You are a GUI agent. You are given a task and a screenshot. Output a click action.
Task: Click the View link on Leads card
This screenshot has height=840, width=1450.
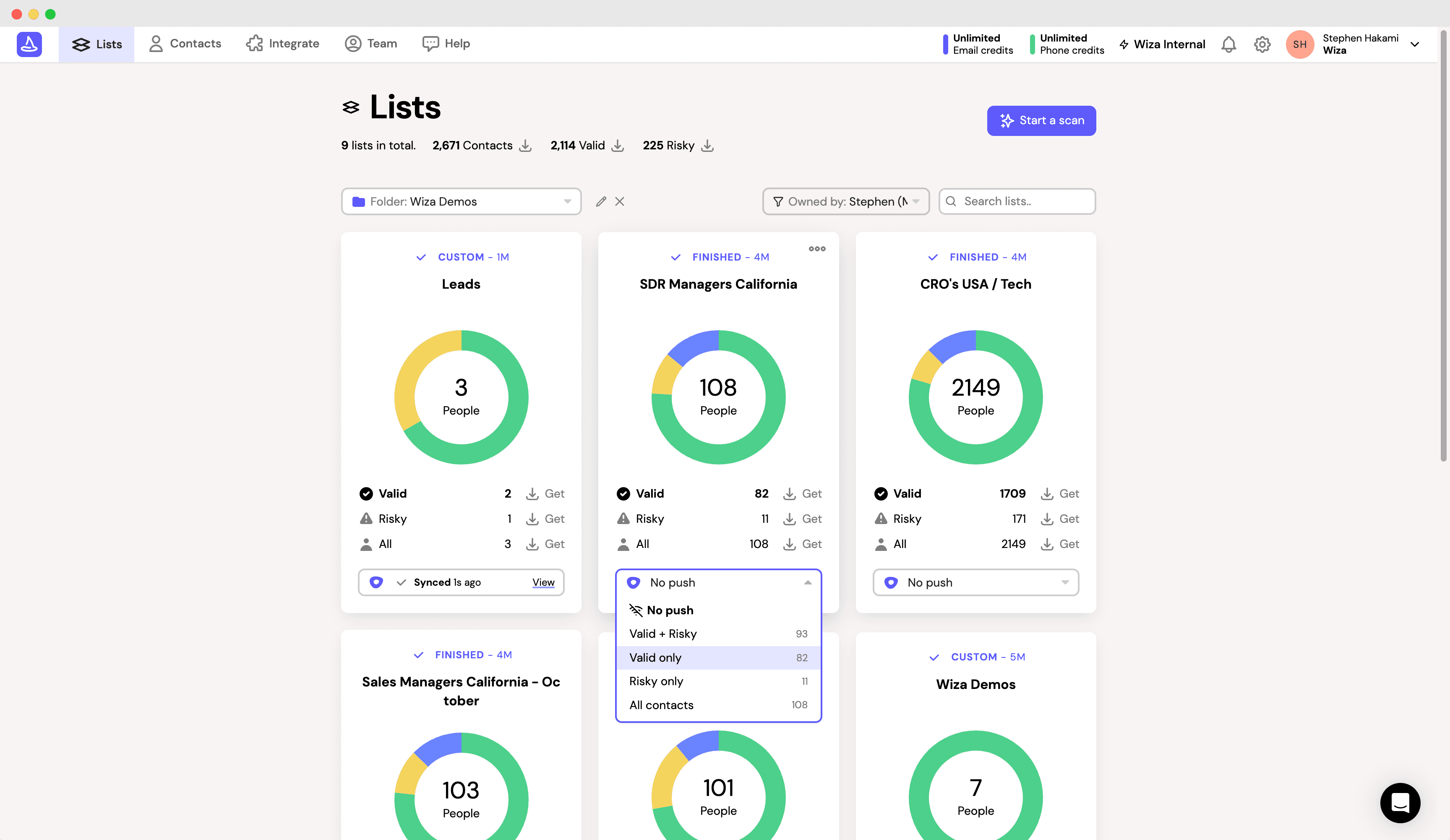click(543, 582)
